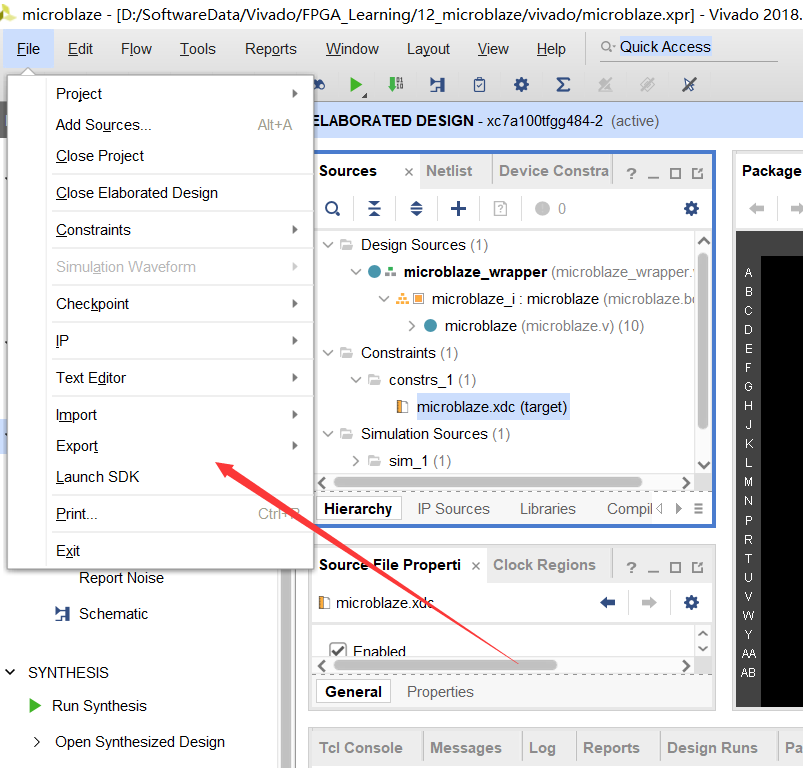Open Settings via the toolbar gear icon
The width and height of the screenshot is (803, 768).
521,85
